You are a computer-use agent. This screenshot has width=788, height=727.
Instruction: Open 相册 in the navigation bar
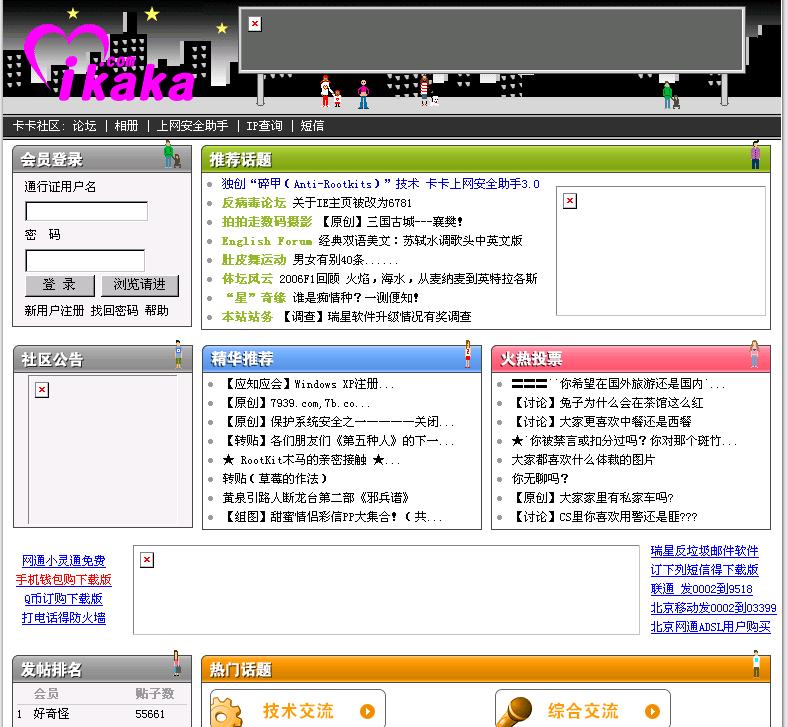[x=126, y=126]
